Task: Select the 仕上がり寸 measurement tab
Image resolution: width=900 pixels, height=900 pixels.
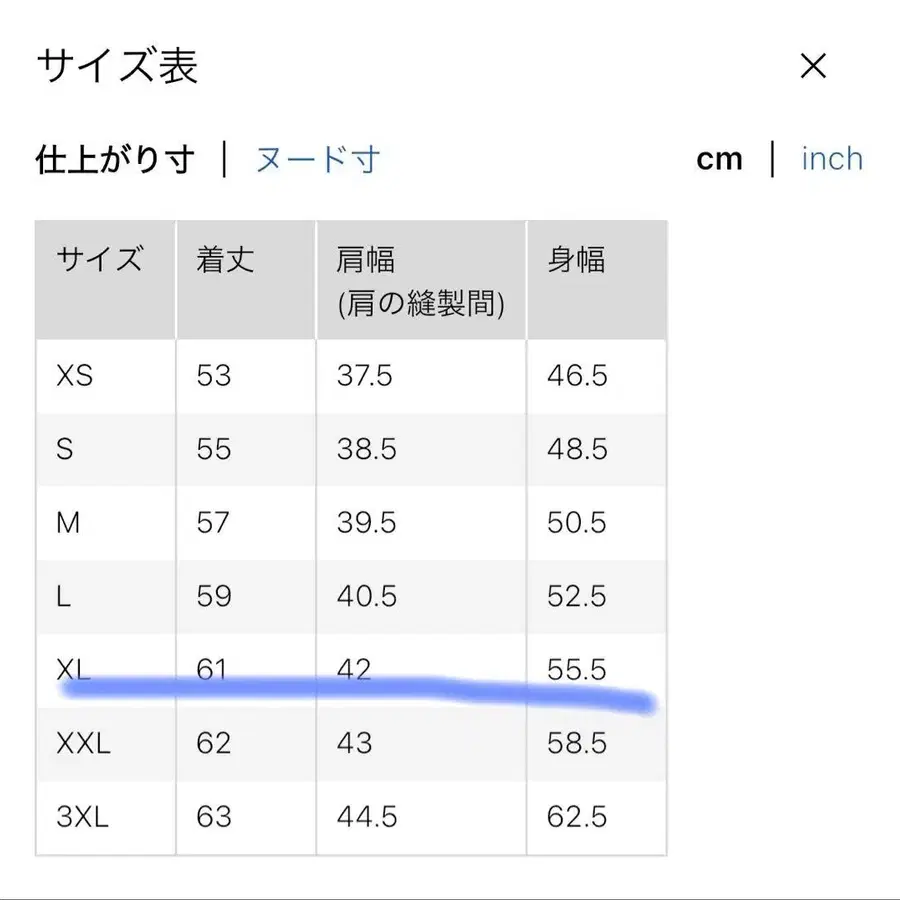Action: 113,160
